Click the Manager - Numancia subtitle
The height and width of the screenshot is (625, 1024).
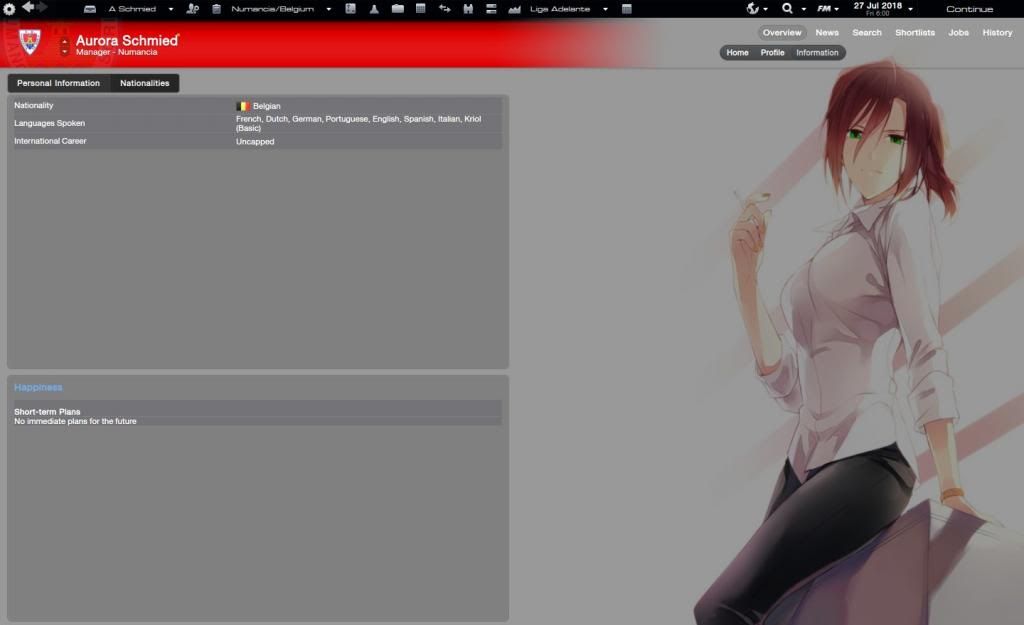tap(116, 52)
